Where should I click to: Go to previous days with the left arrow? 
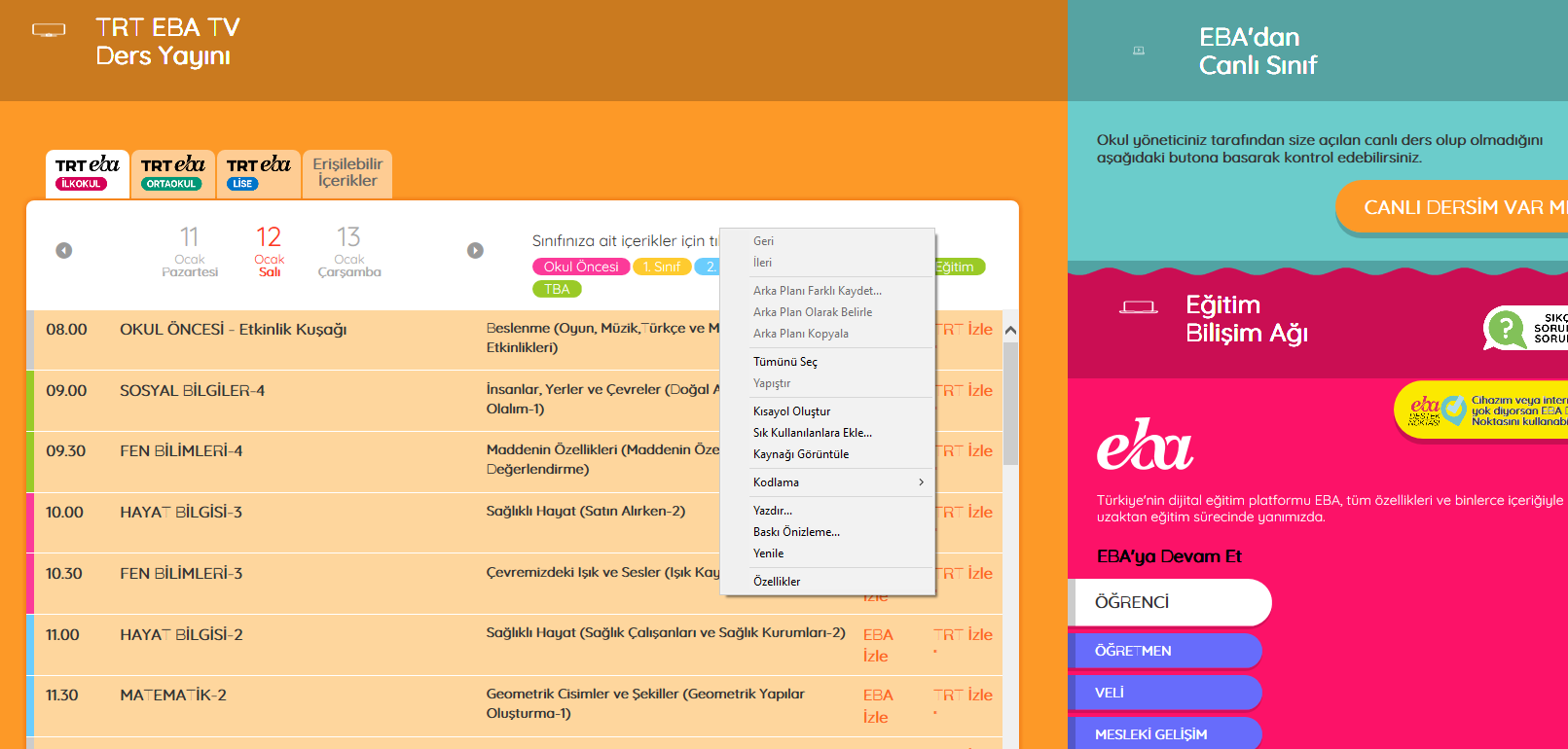64,251
